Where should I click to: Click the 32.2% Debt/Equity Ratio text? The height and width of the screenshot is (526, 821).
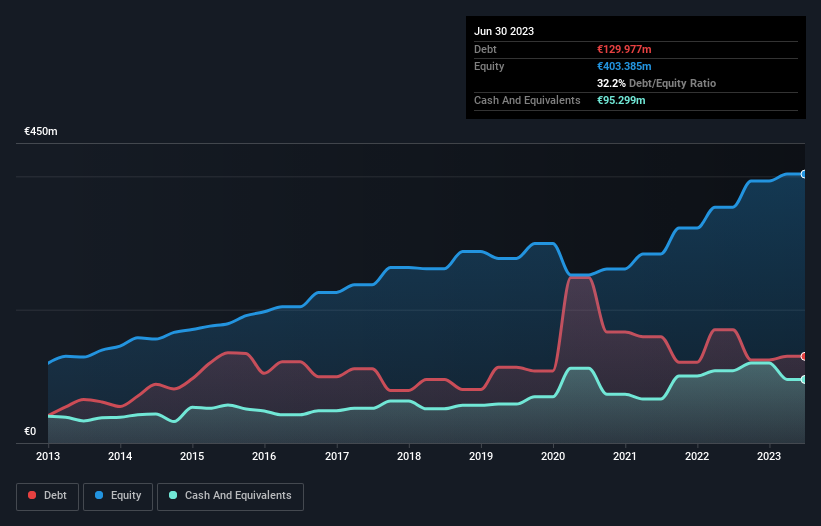coord(657,83)
